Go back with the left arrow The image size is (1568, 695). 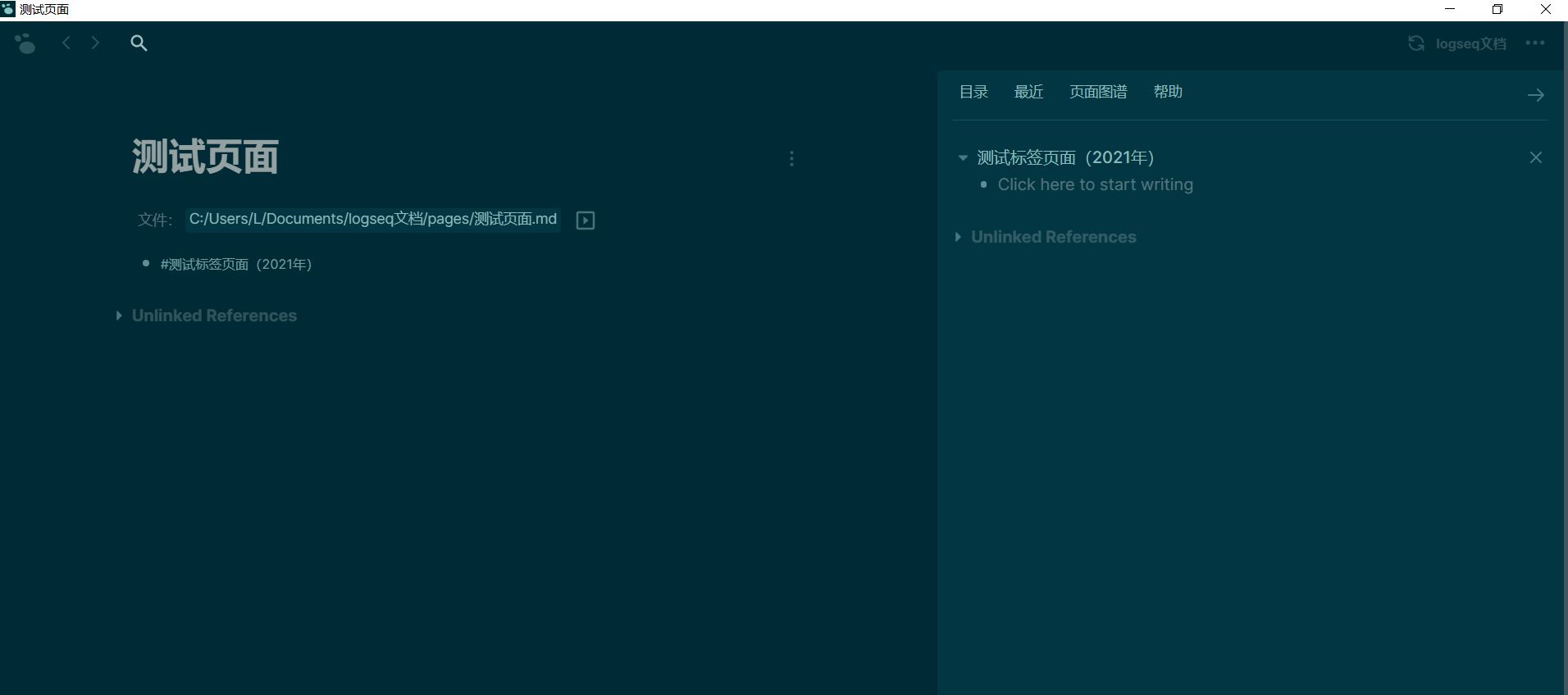pyautogui.click(x=66, y=43)
